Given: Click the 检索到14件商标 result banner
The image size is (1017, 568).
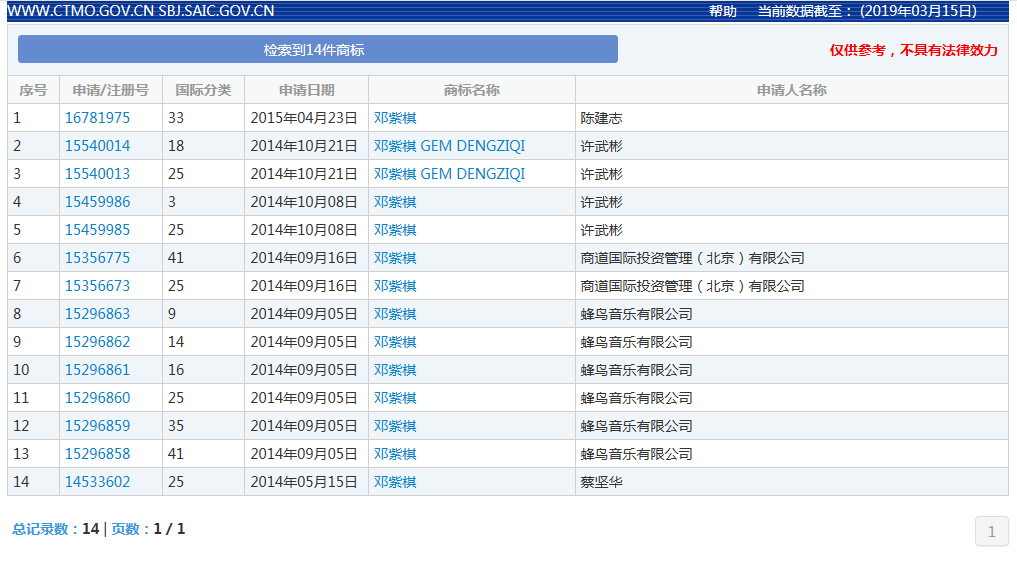Looking at the screenshot, I should (x=317, y=50).
